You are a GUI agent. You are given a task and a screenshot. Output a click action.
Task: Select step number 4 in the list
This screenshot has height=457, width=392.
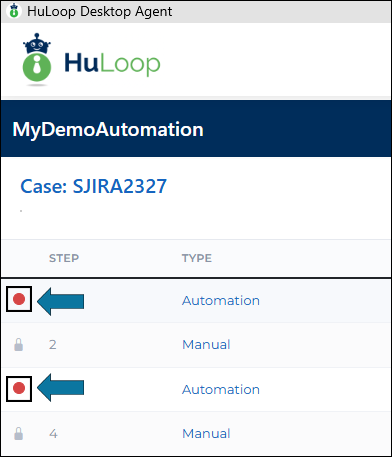(x=53, y=433)
